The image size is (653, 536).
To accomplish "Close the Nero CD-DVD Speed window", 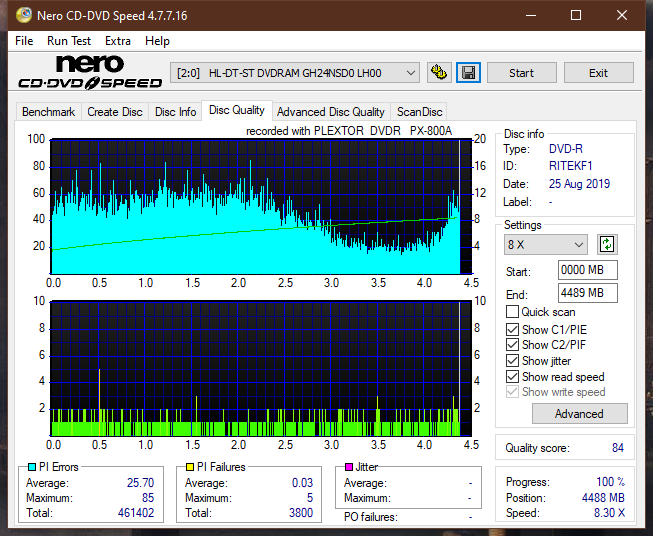I will (x=622, y=15).
